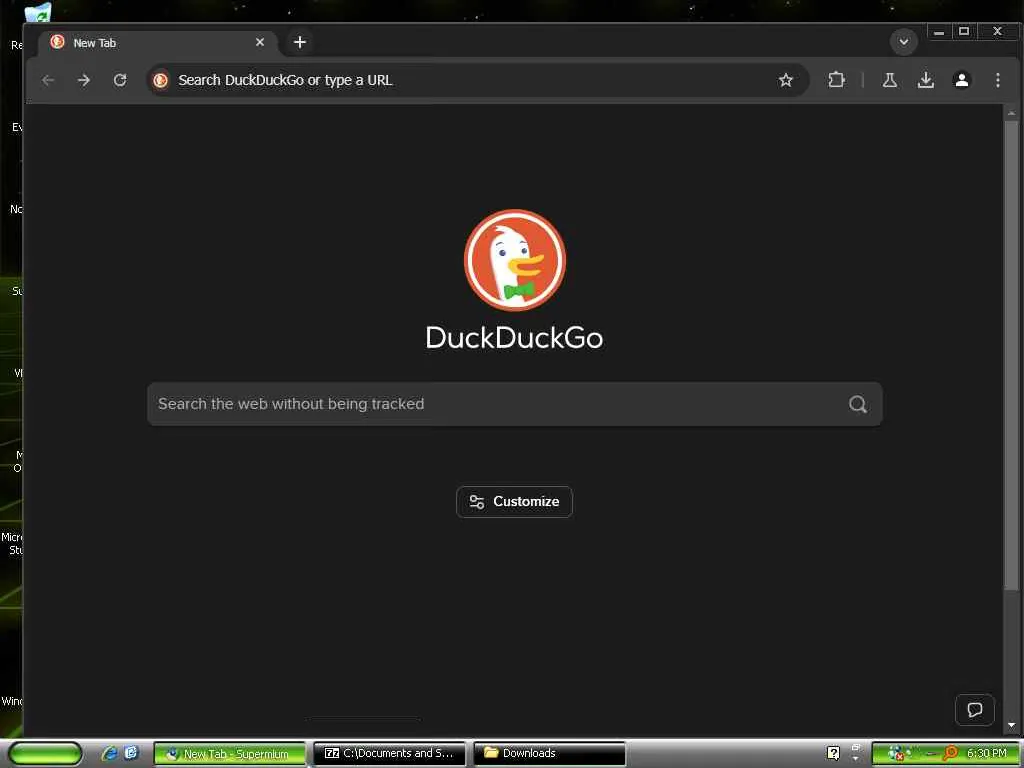Open the Recycle Bin desktop icon
Screen dimensions: 1024x768
pyautogui.click(x=38, y=13)
